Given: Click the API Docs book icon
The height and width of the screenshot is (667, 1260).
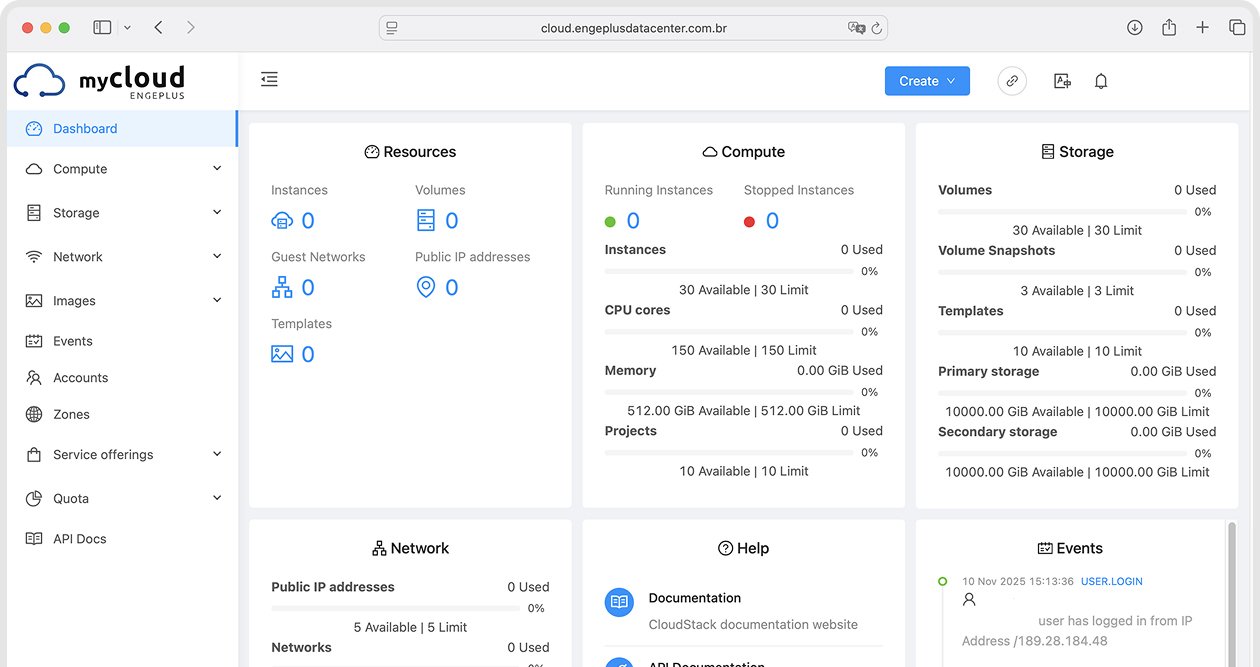Looking at the screenshot, I should tap(34, 538).
